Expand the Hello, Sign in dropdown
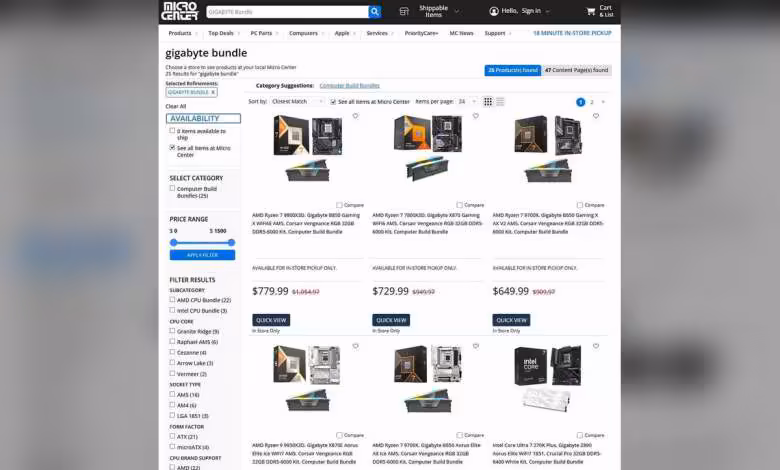 point(548,11)
